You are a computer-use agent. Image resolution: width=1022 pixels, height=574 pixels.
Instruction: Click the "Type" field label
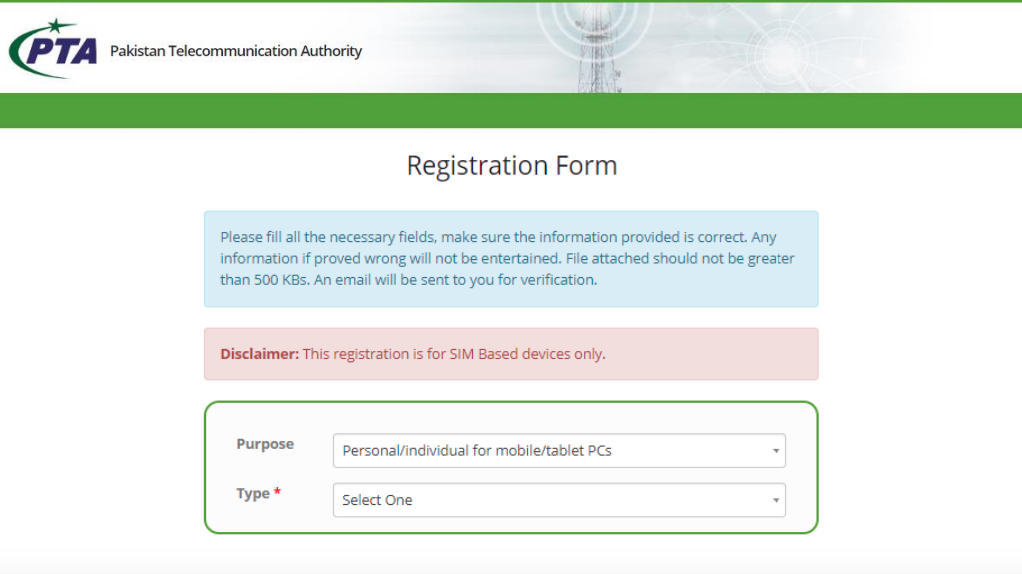(253, 494)
